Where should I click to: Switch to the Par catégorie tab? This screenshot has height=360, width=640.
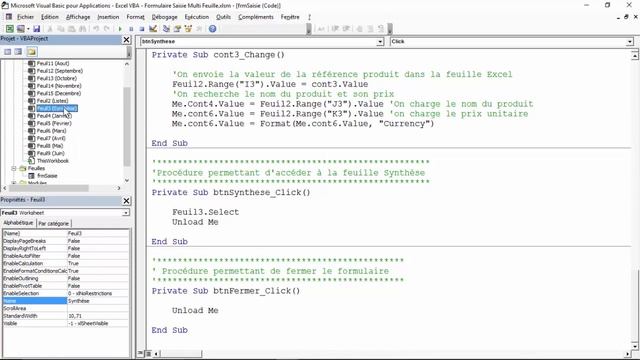(x=53, y=223)
